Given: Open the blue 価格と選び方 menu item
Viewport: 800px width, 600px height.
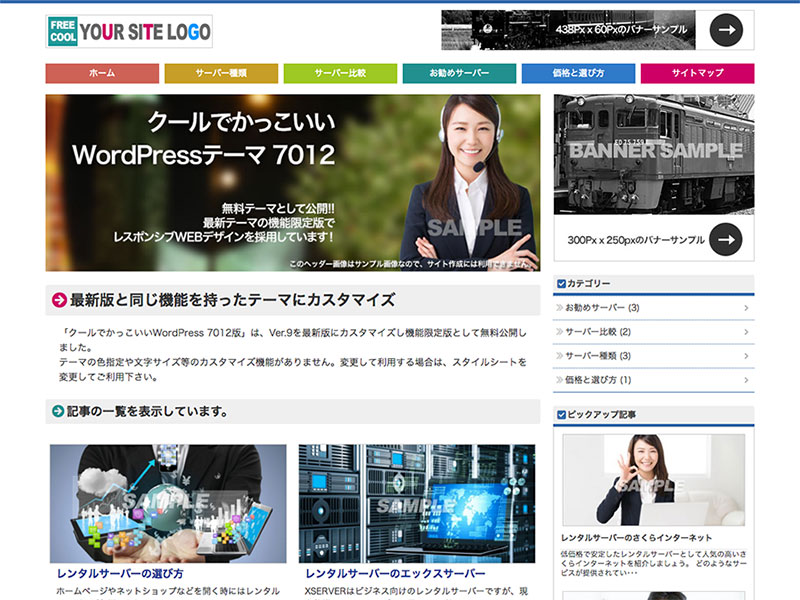Looking at the screenshot, I should [578, 73].
